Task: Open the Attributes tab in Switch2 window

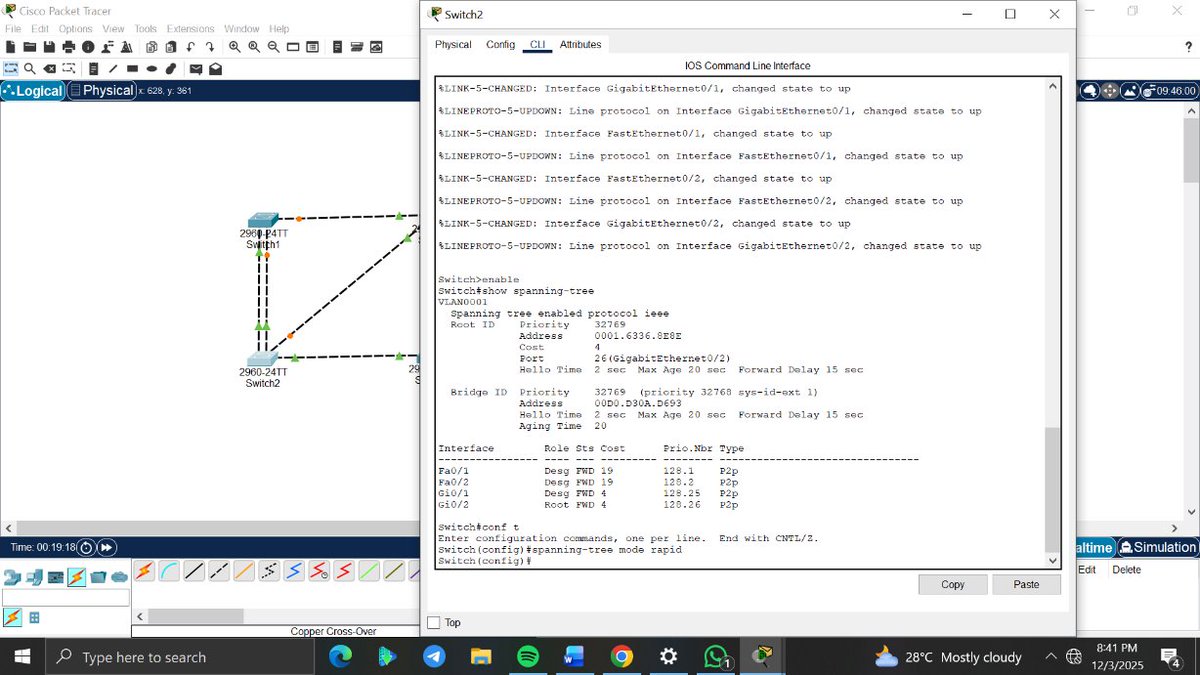Action: pos(580,45)
